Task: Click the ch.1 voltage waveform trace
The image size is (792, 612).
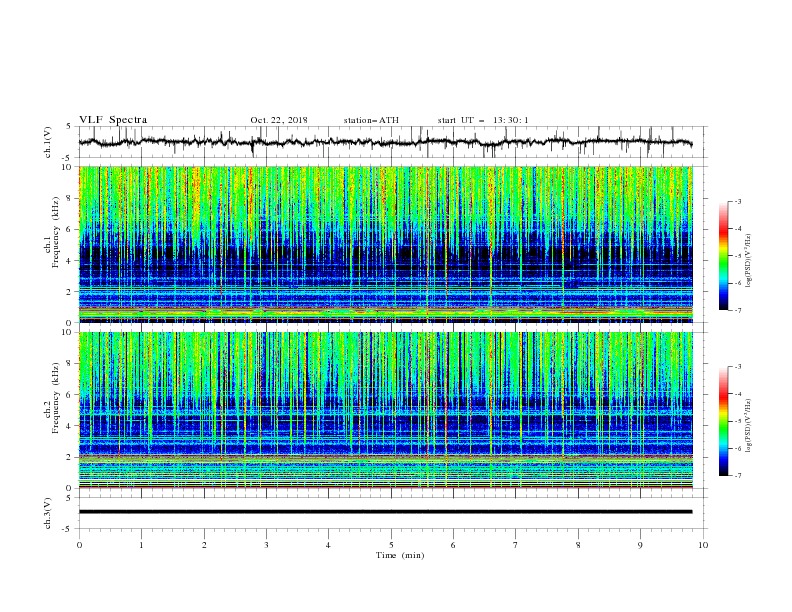Action: [385, 142]
